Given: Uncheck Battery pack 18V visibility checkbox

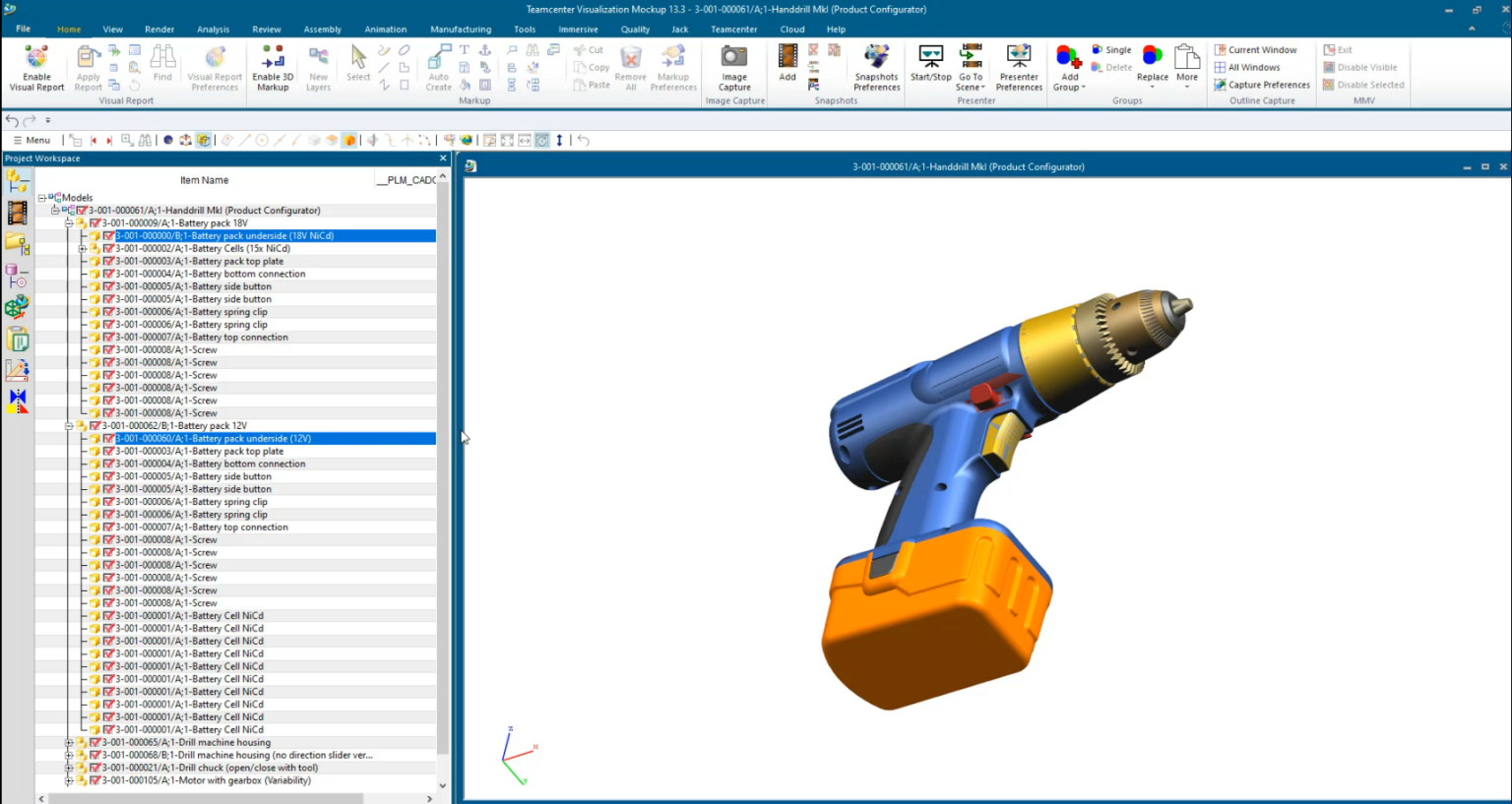Looking at the screenshot, I should pos(95,223).
